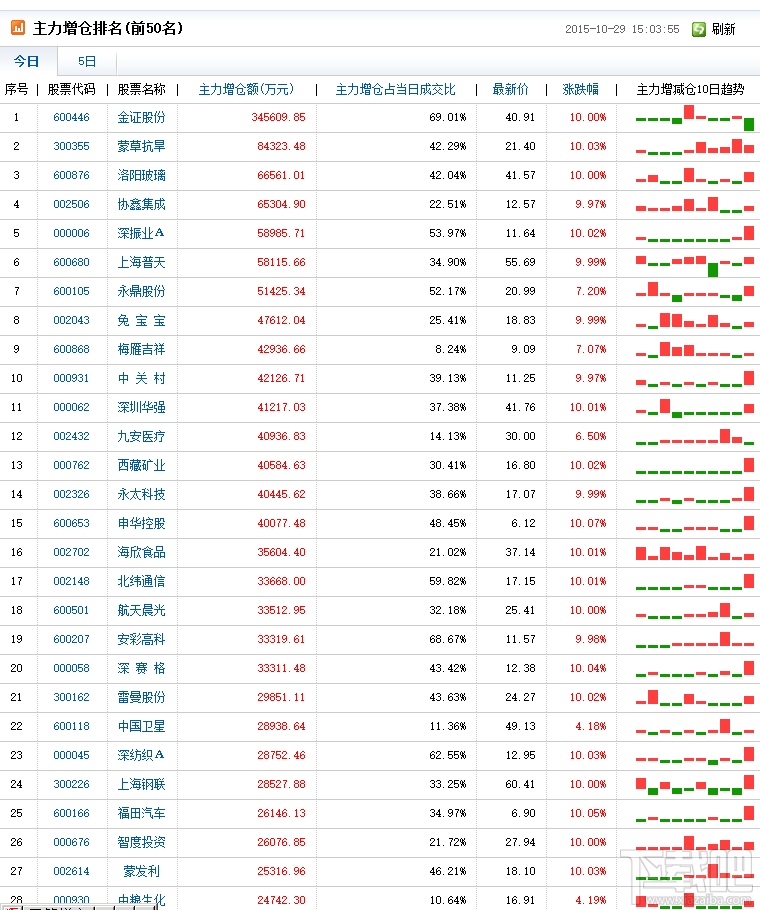This screenshot has height=910, width=760.
Task: Switch to the 5日 tab
Action: coord(87,62)
